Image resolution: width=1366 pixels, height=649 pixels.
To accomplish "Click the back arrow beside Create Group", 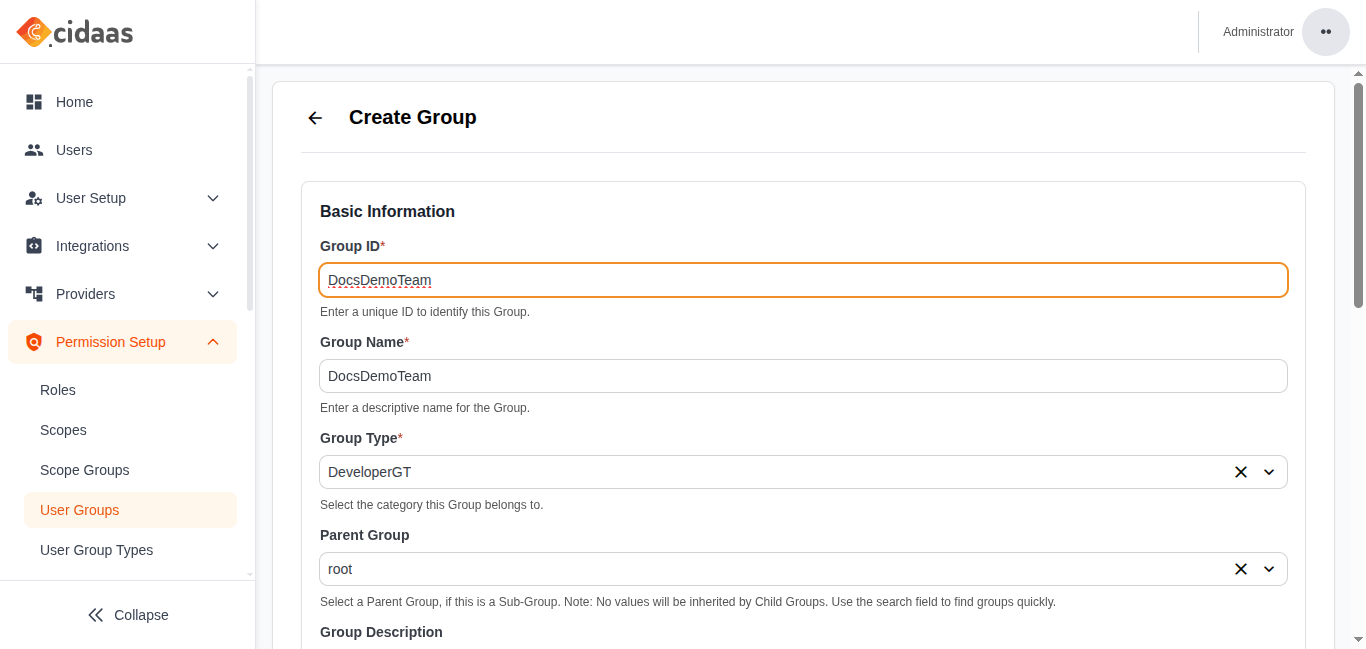I will pyautogui.click(x=315, y=118).
